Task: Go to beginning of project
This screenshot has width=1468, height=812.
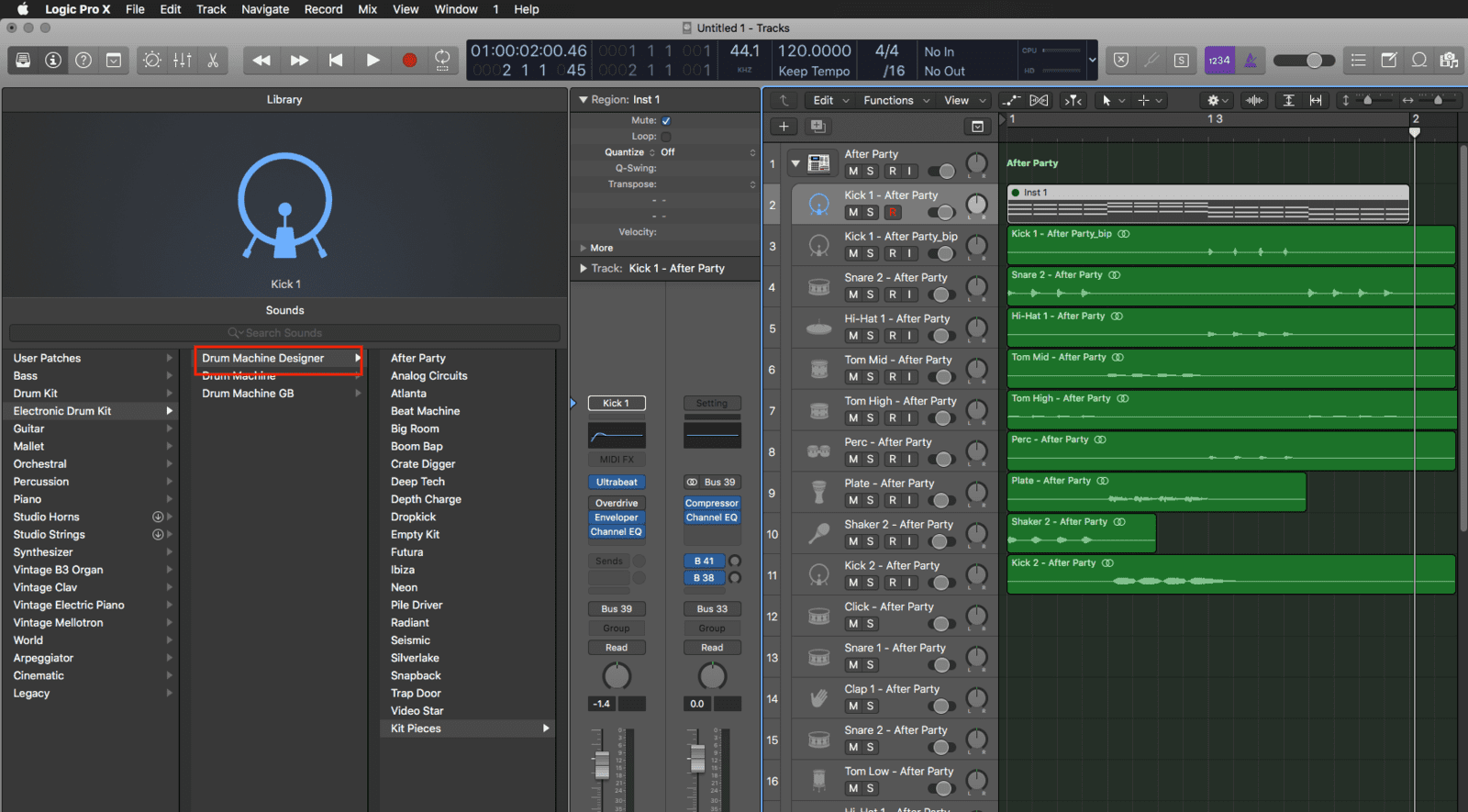Action: coord(336,61)
